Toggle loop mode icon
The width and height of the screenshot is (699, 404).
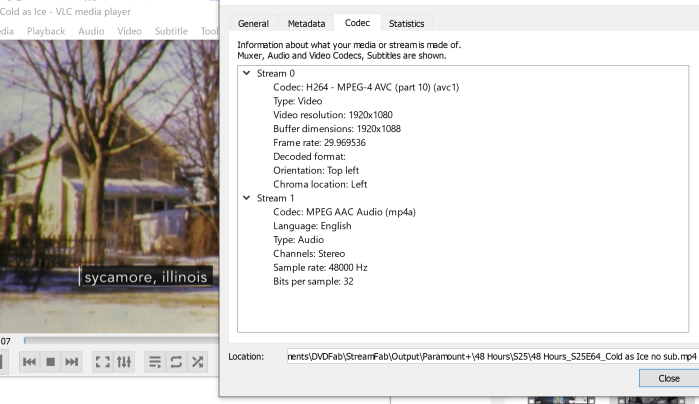coord(176,362)
